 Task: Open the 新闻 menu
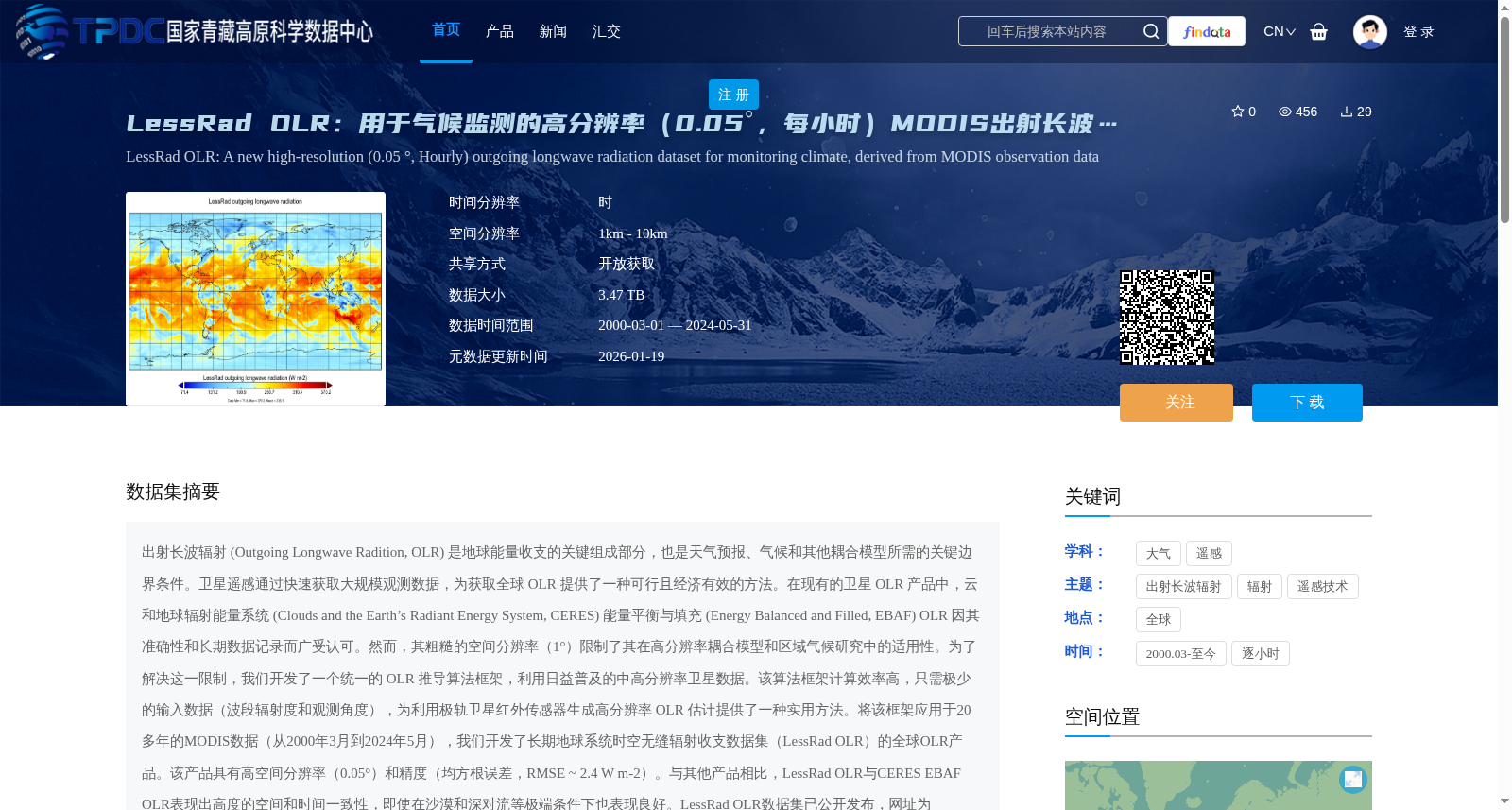click(553, 31)
